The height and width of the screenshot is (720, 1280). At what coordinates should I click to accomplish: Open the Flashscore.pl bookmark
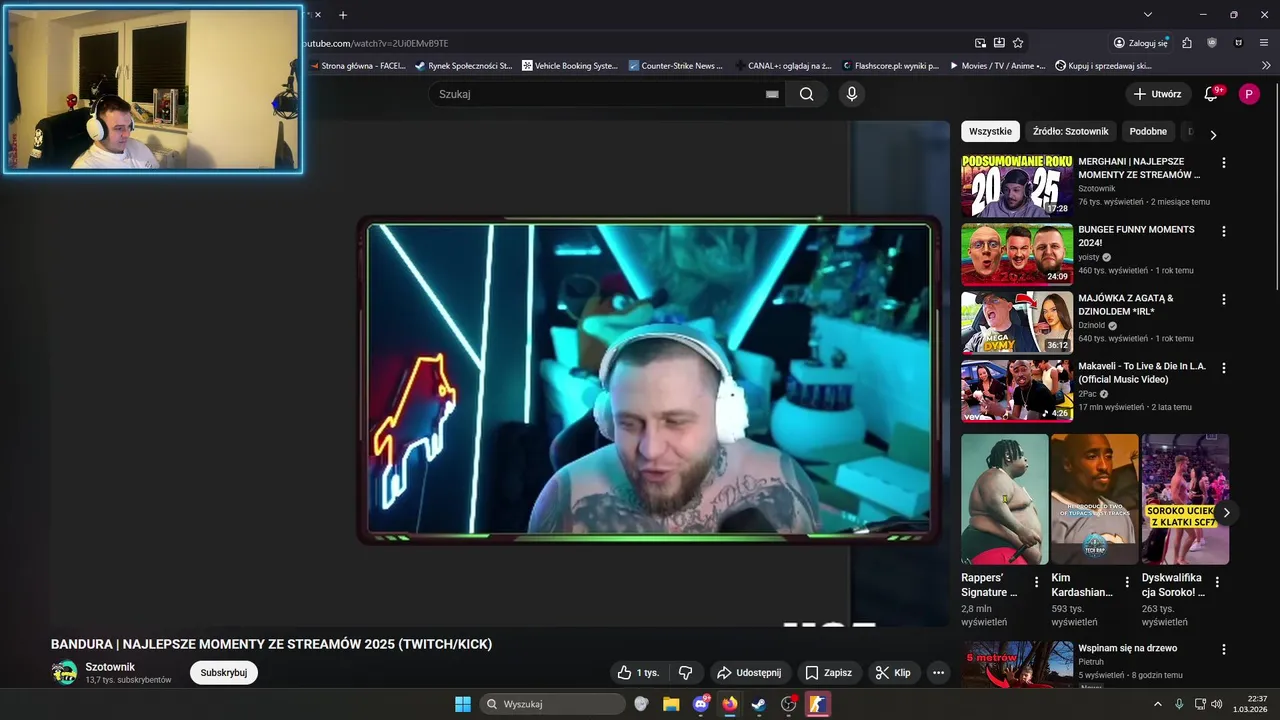coord(890,66)
